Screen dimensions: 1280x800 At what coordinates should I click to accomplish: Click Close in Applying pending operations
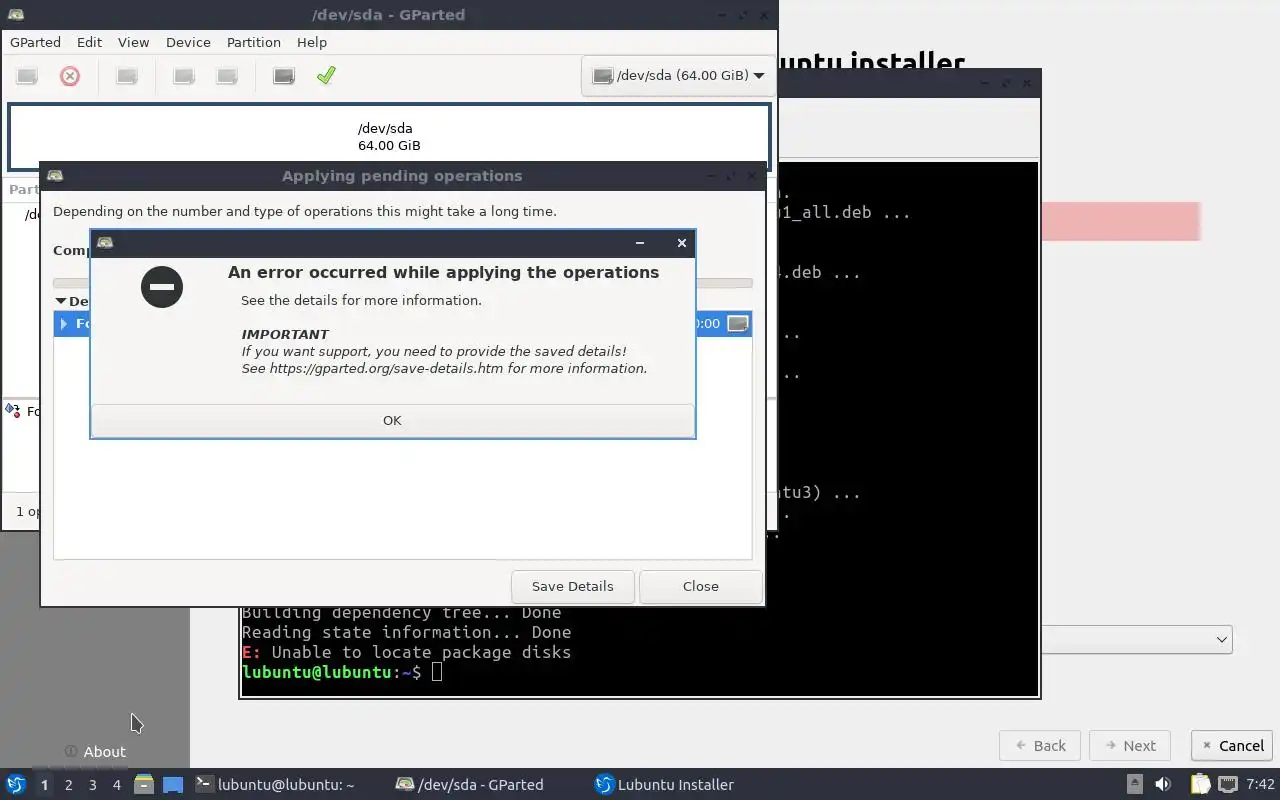tap(700, 587)
